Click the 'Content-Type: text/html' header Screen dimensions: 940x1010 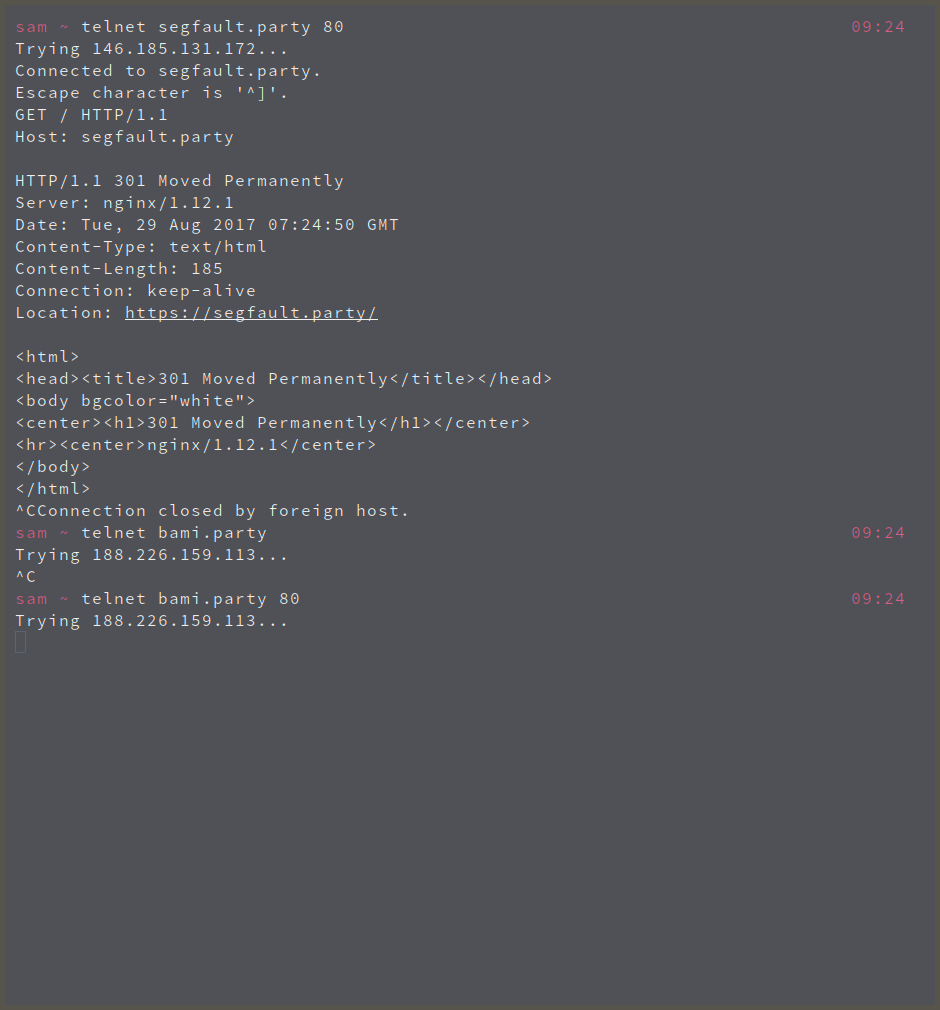coord(141,247)
